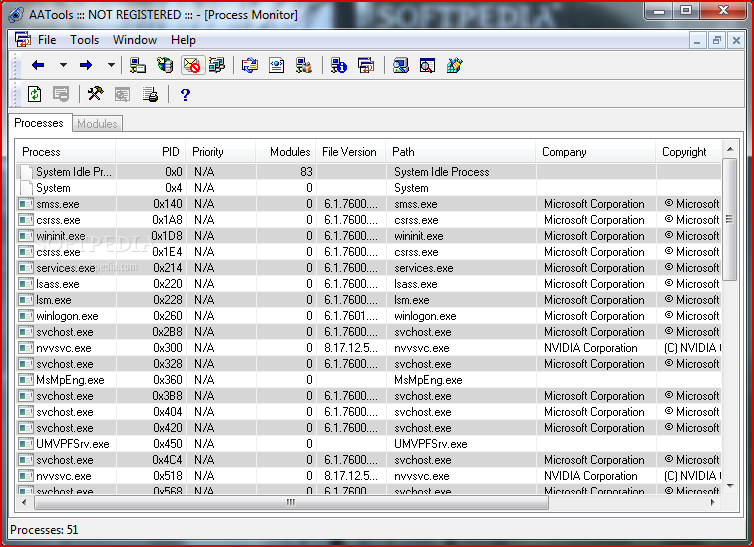Select the smss.exe process name
Viewport: 754px width, 547px height.
[x=58, y=204]
